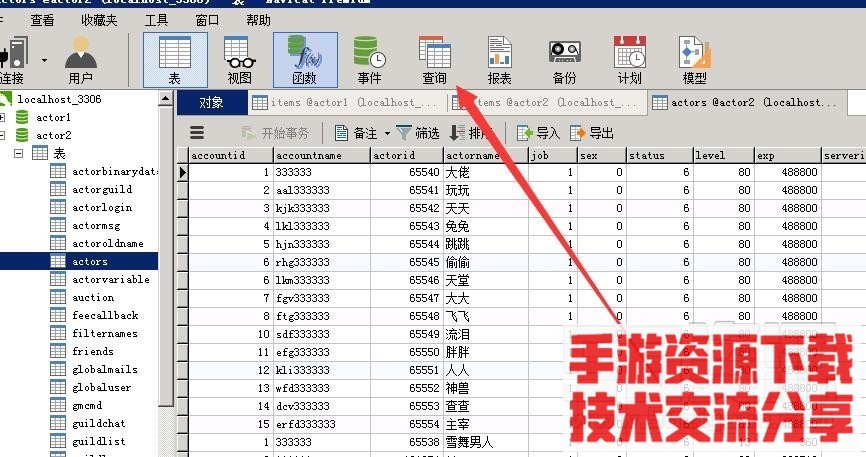Click the 导入 (Import) button
Screen dimensions: 866x457
[x=538, y=133]
